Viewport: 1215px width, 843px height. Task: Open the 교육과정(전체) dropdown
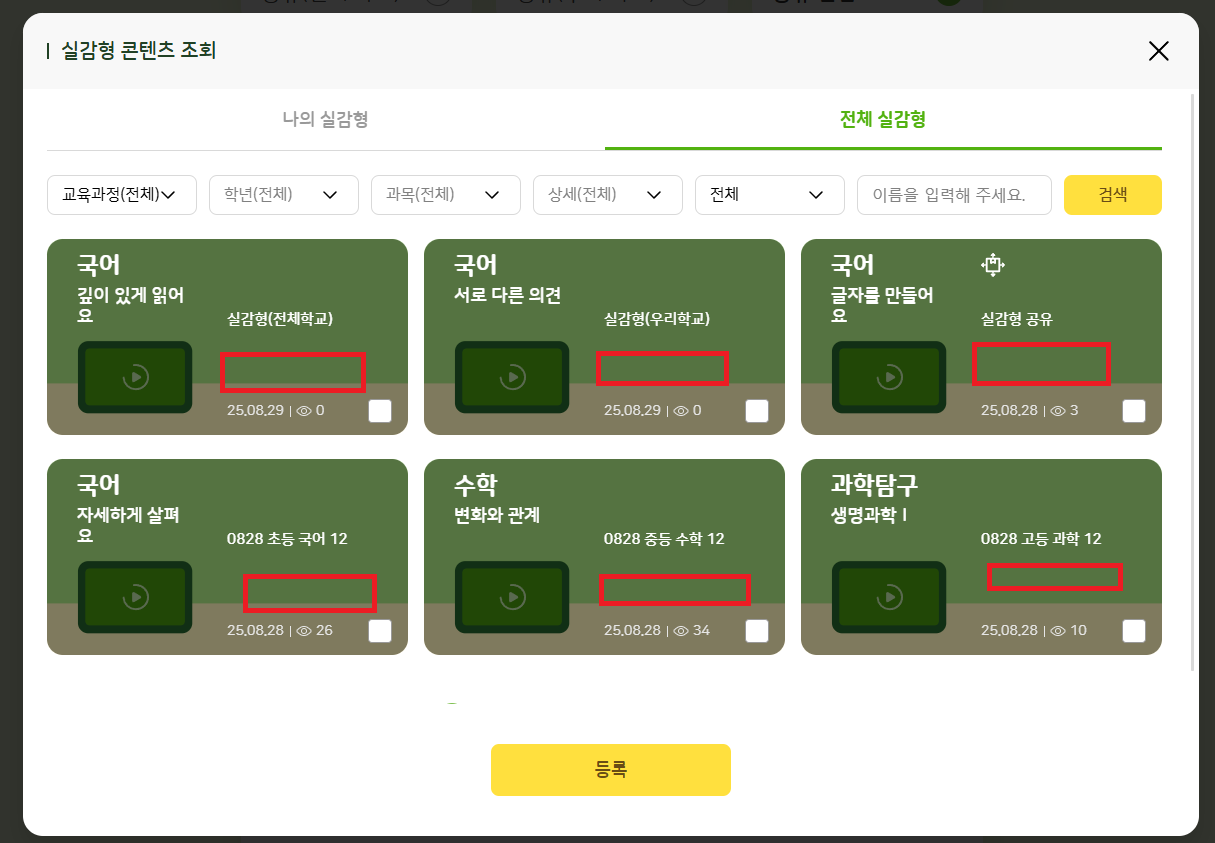pyautogui.click(x=122, y=195)
